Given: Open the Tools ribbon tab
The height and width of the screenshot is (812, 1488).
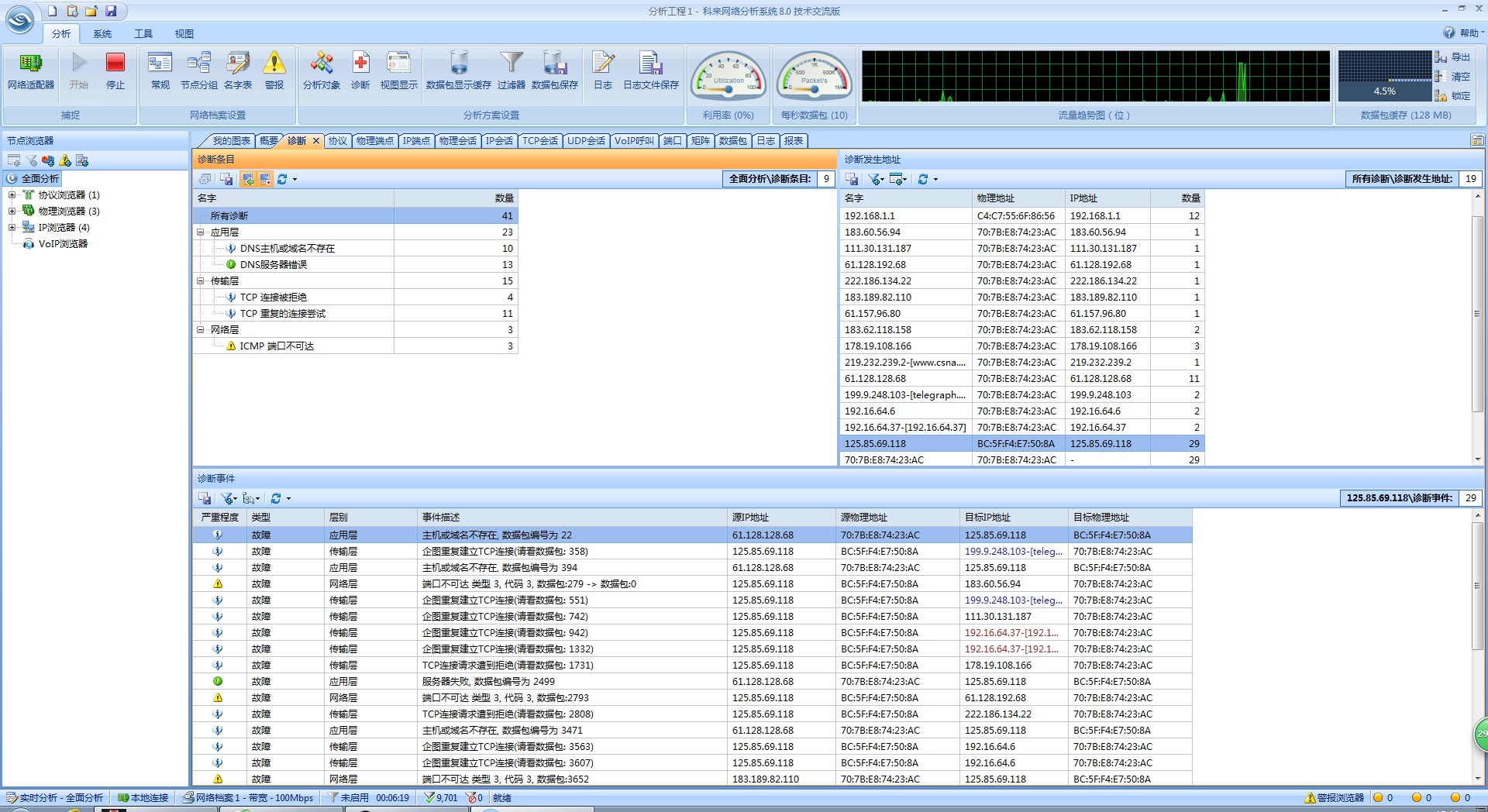Looking at the screenshot, I should tap(143, 34).
